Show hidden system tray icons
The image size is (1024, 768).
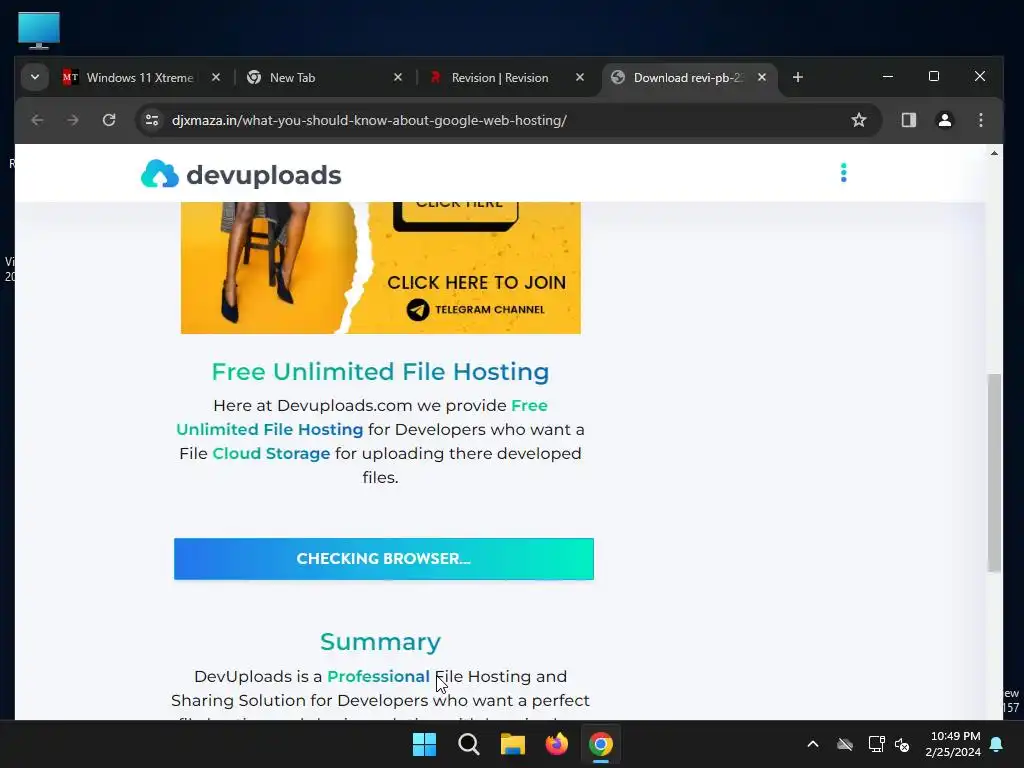pos(813,744)
